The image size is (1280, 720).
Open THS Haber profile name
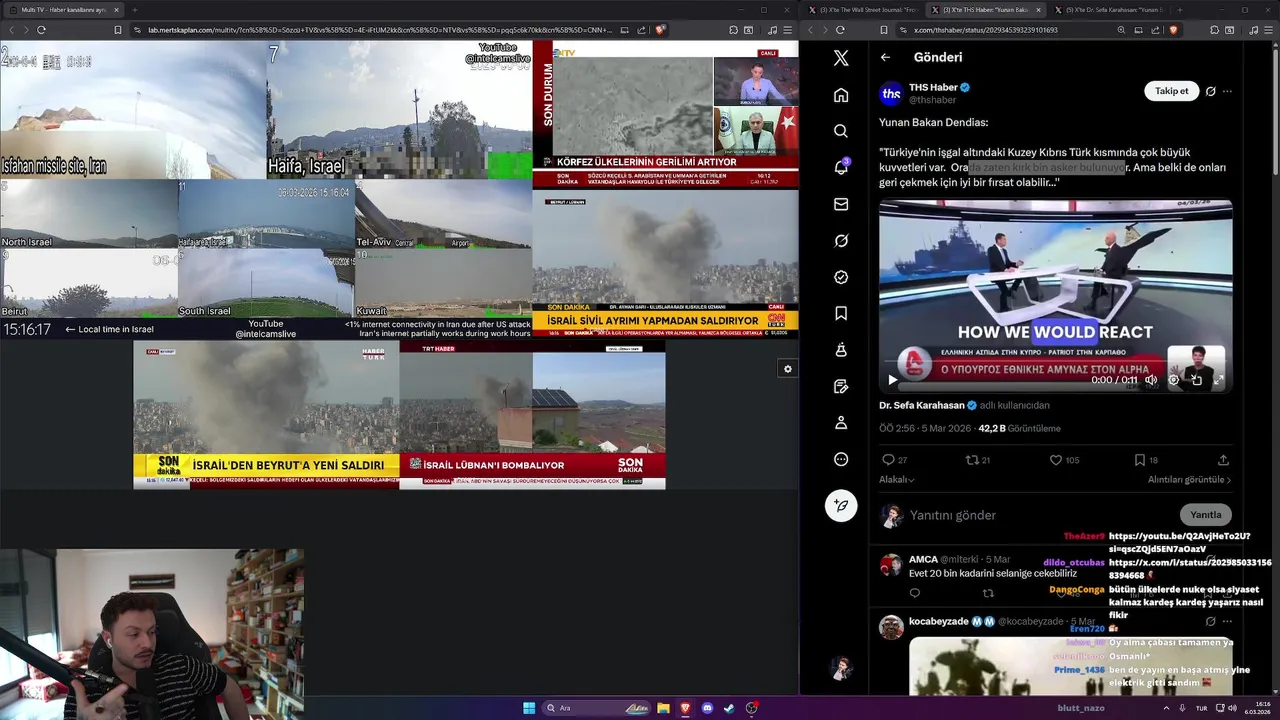point(933,87)
